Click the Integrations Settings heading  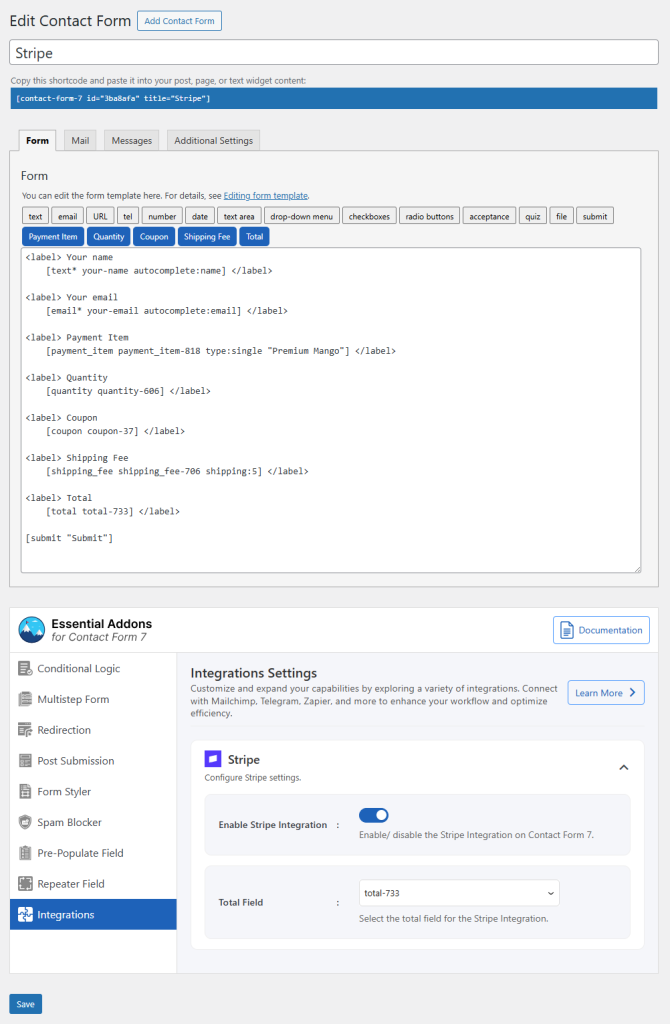[253, 673]
